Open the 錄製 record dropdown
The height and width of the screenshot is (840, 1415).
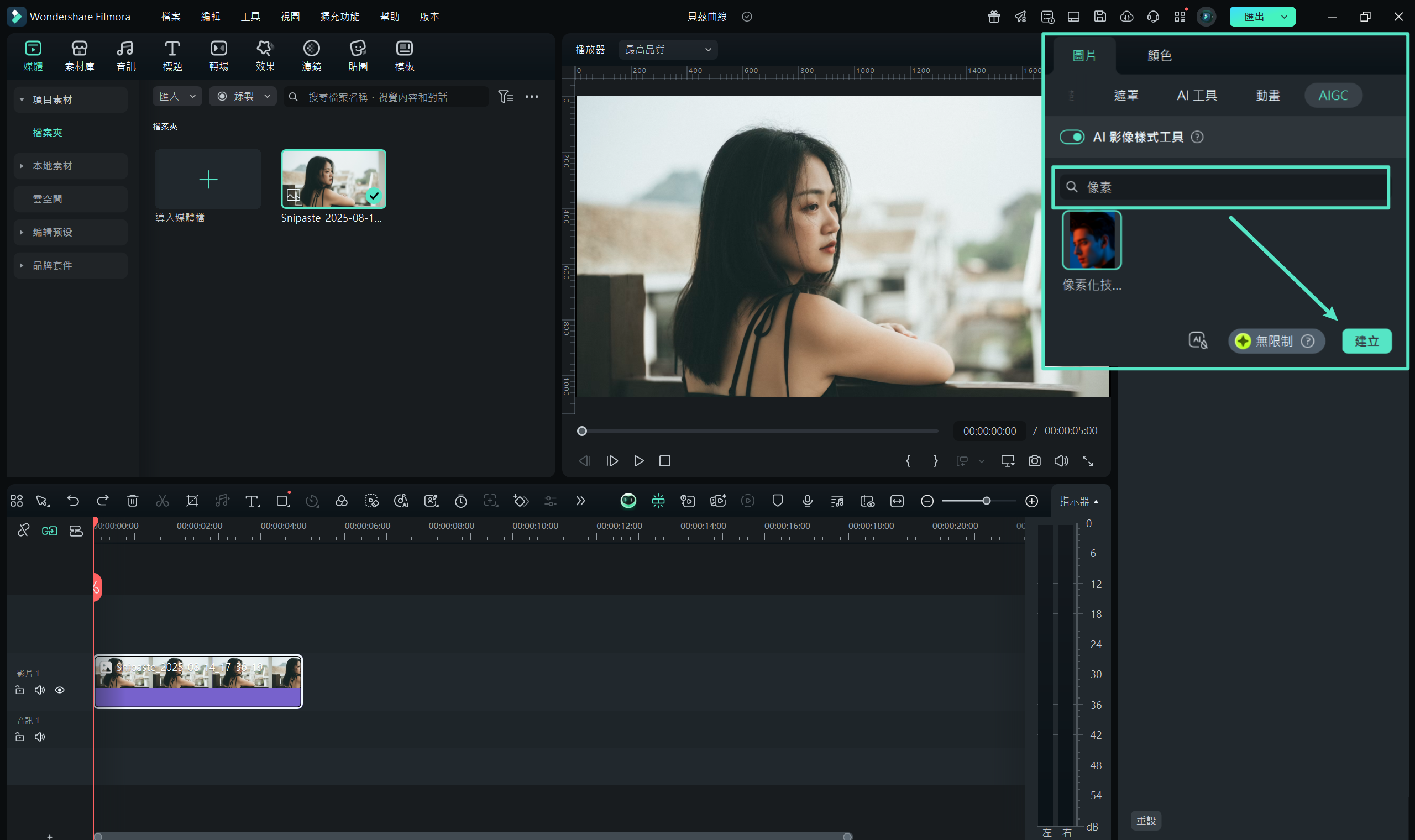click(242, 96)
